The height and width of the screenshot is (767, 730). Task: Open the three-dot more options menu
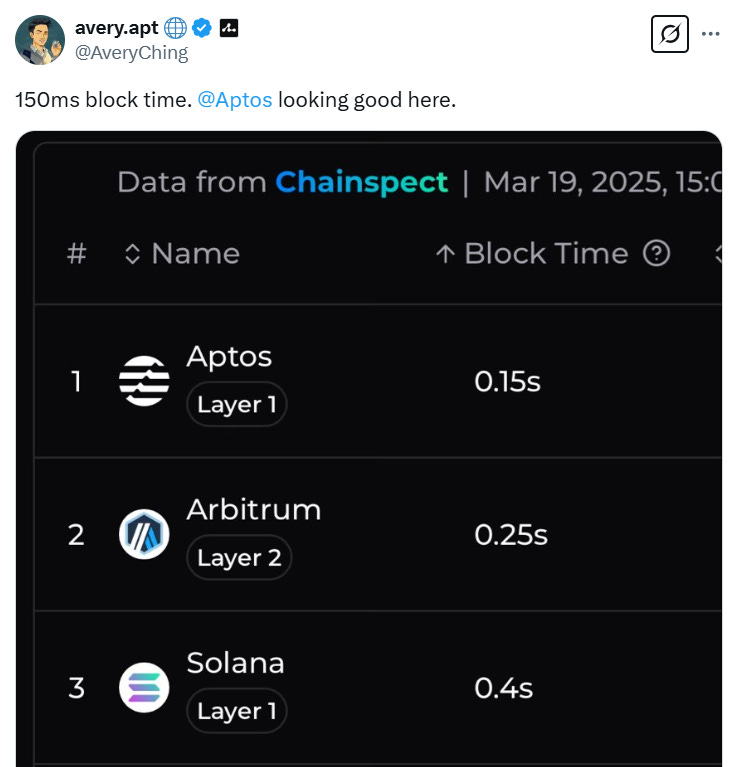710,34
